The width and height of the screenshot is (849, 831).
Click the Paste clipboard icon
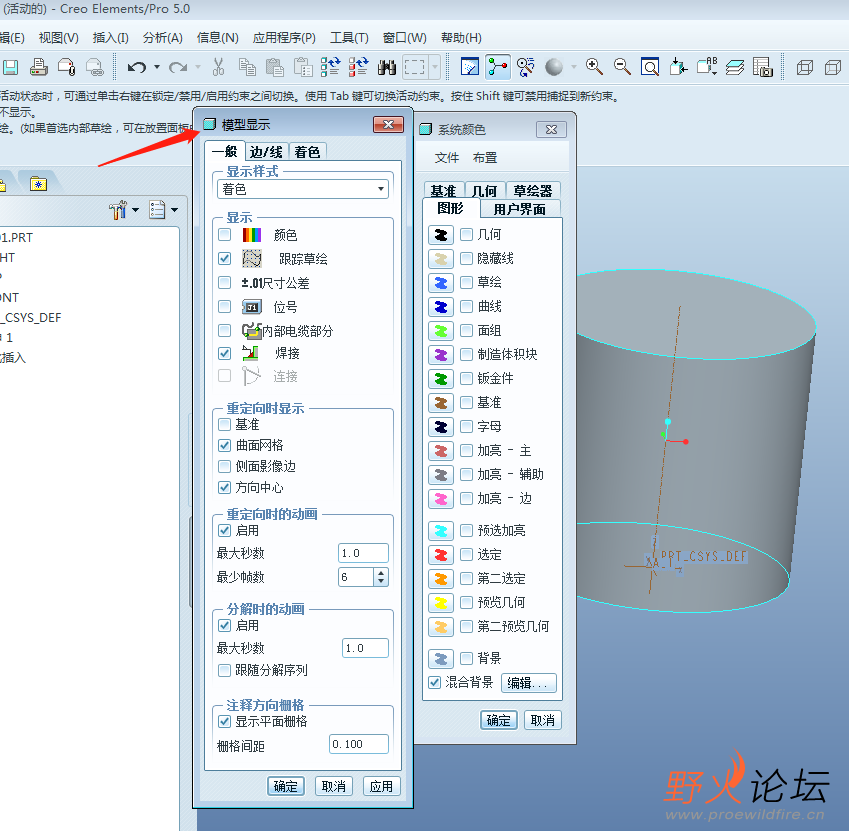[275, 67]
